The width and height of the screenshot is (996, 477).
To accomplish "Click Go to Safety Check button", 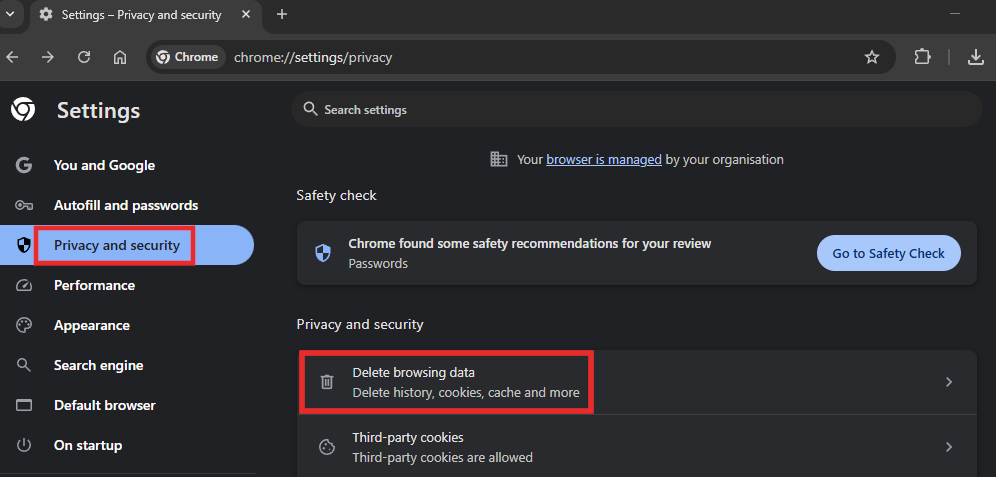I will 888,253.
